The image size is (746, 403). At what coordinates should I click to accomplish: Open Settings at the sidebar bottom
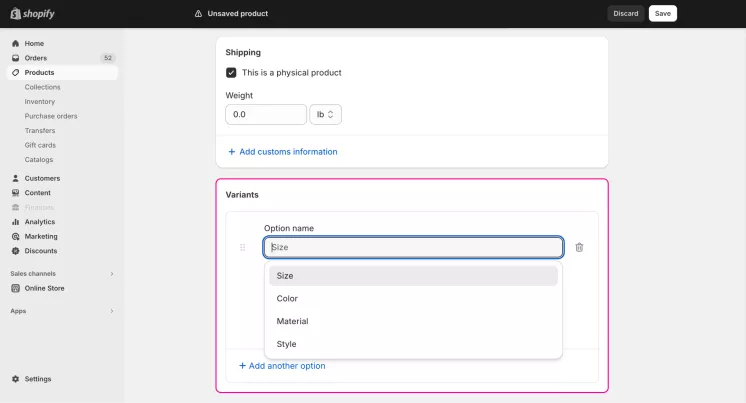[x=38, y=379]
